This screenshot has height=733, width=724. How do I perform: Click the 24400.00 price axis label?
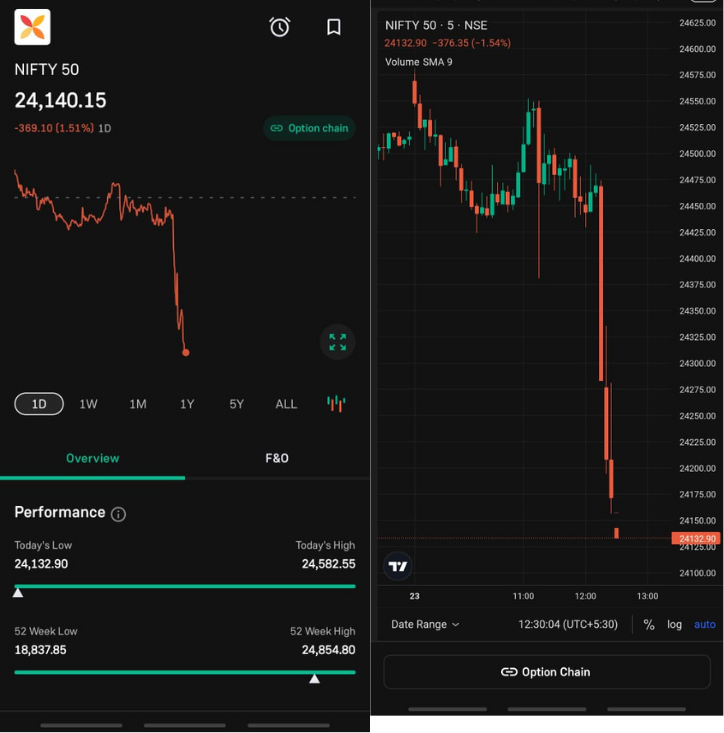(697, 259)
